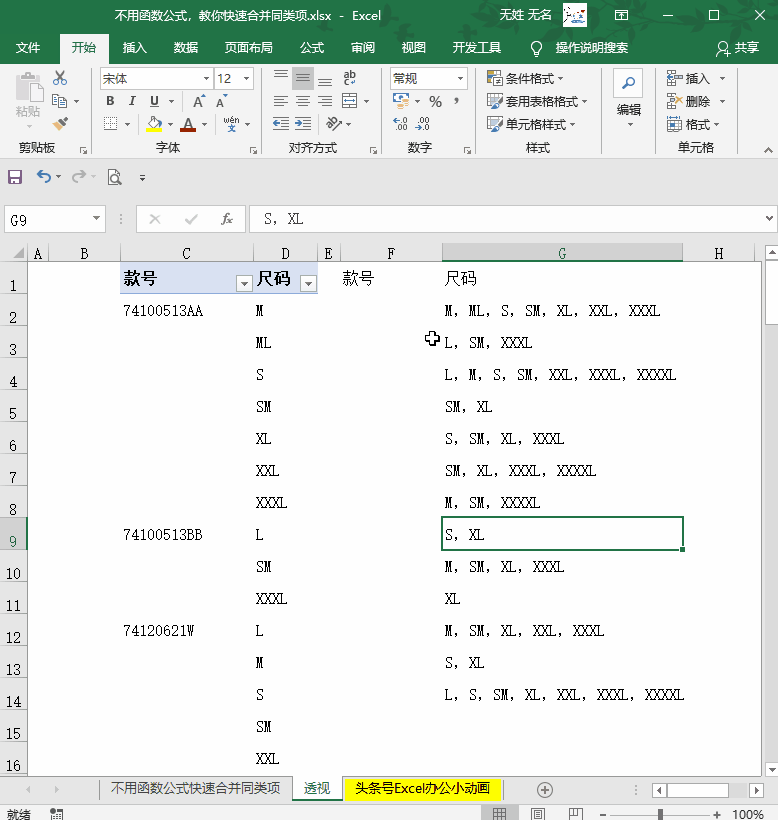Expand the Name Box dropdown
Image resolution: width=778 pixels, height=820 pixels.
tap(96, 218)
